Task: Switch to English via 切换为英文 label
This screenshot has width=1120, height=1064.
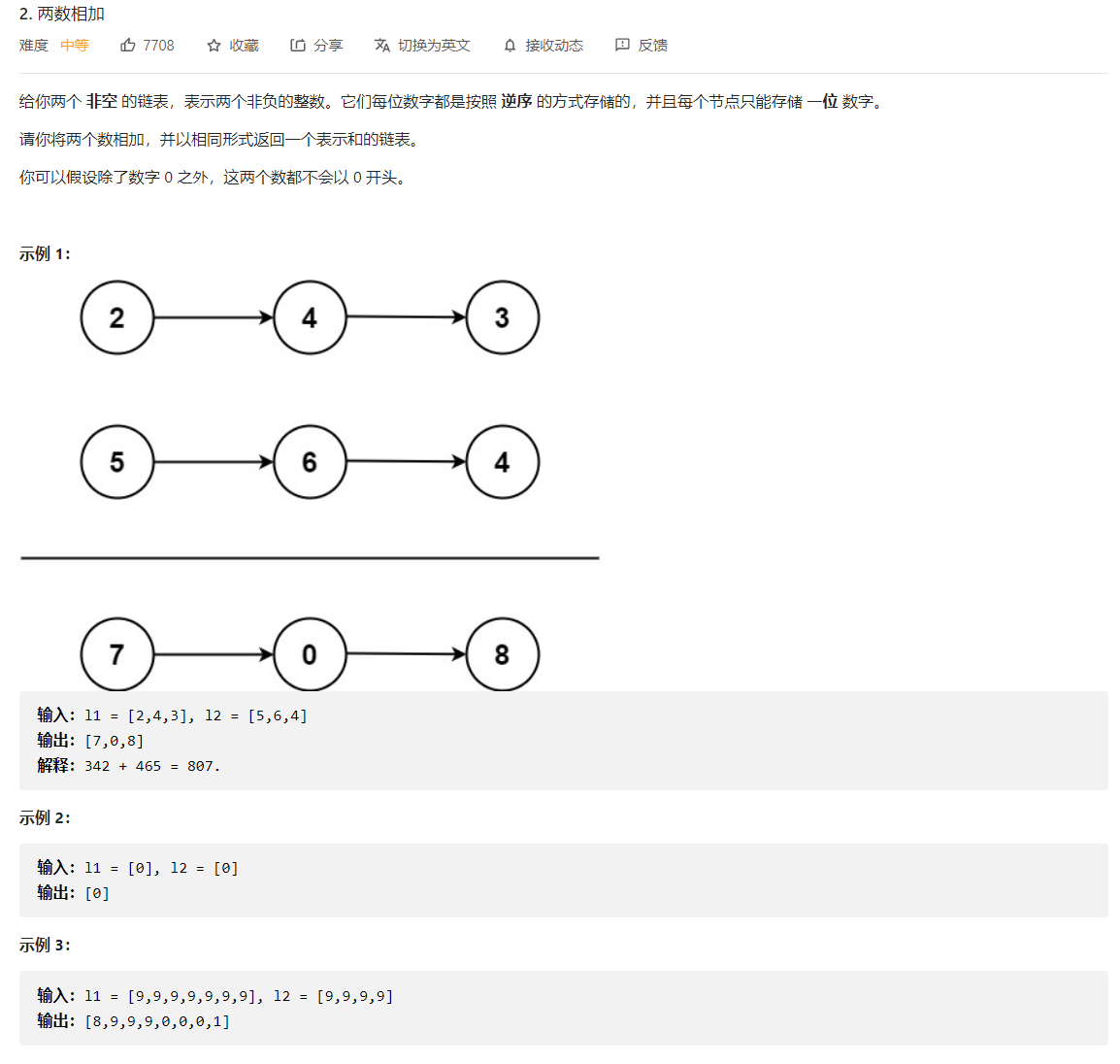Action: click(434, 46)
